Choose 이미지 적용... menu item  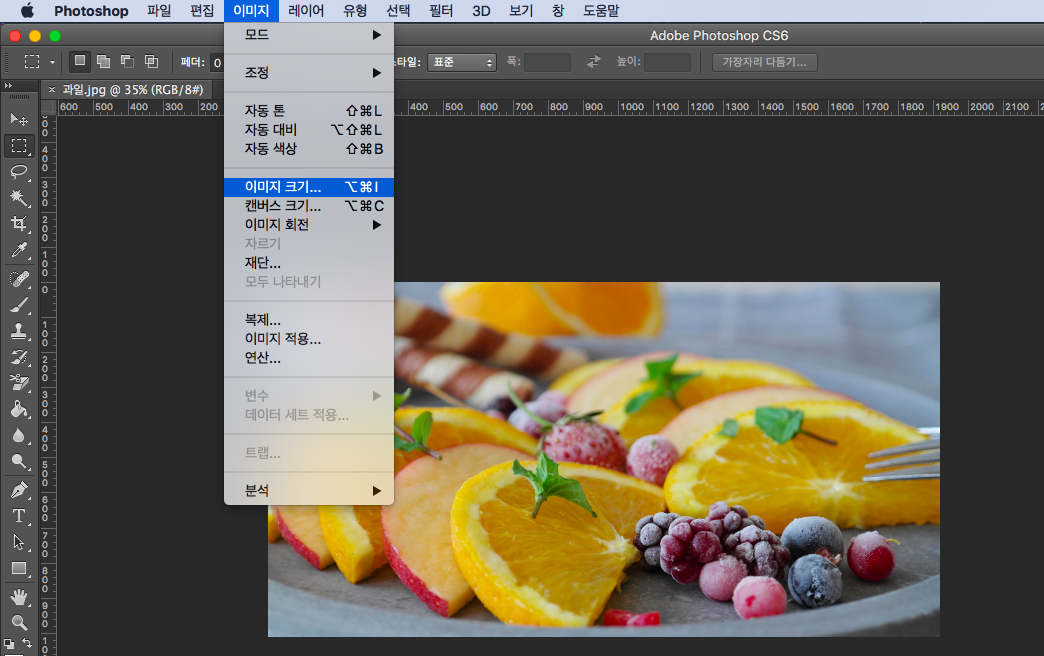[309, 339]
